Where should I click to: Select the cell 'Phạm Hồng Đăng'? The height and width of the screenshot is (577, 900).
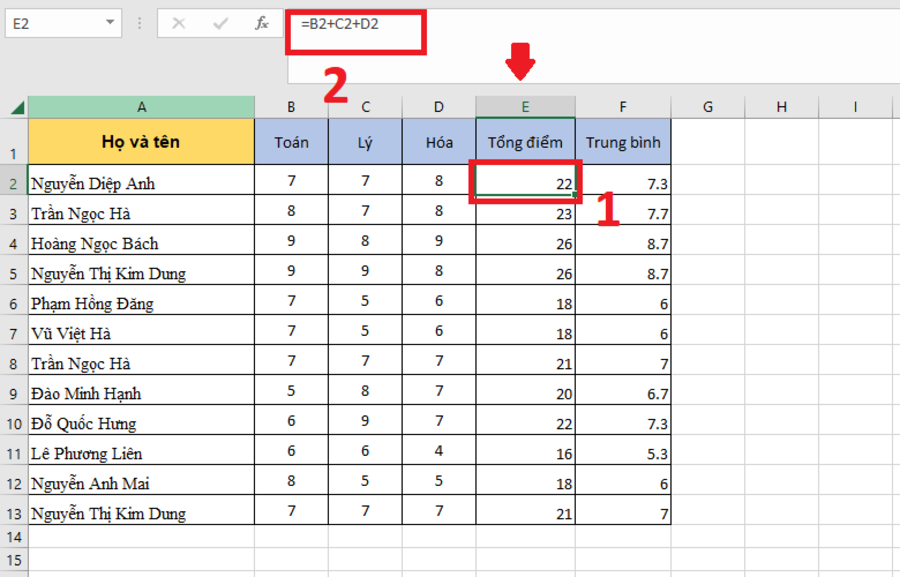tap(141, 300)
